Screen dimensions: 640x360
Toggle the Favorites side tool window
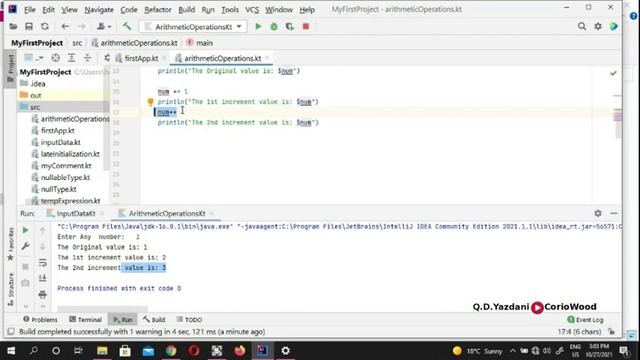[10, 244]
